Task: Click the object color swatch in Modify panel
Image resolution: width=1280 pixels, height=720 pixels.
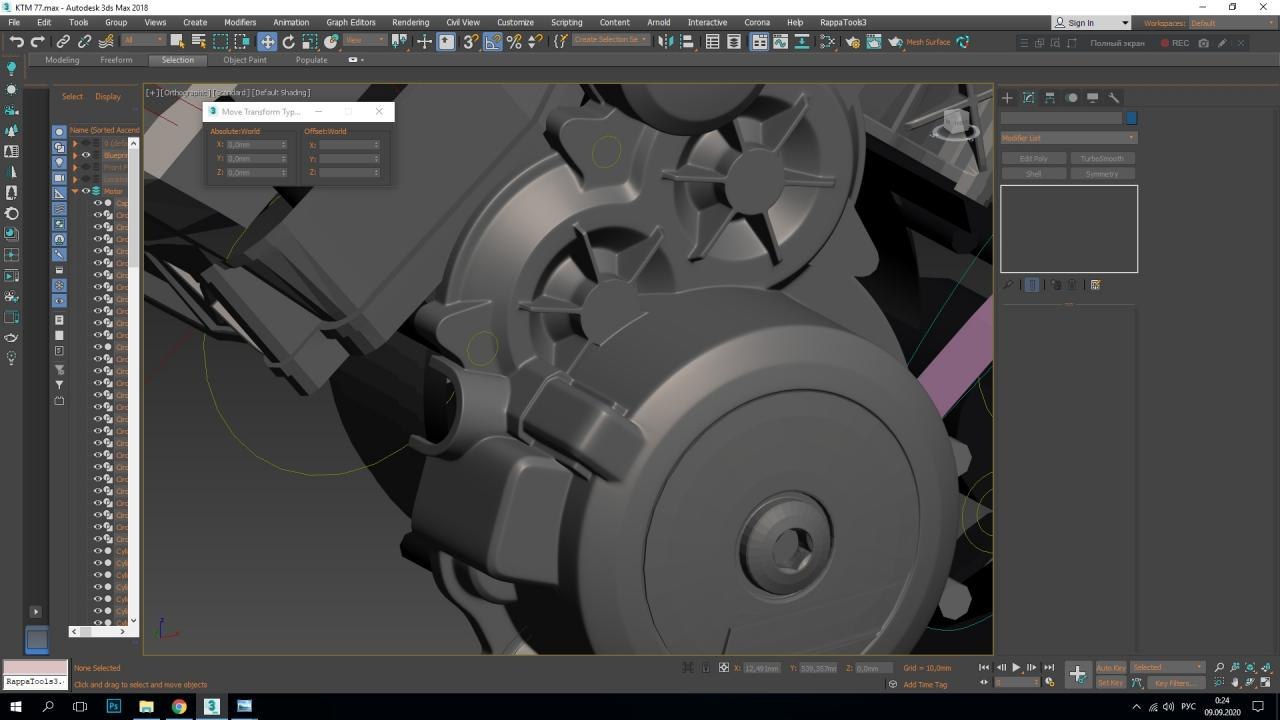Action: click(x=1131, y=118)
